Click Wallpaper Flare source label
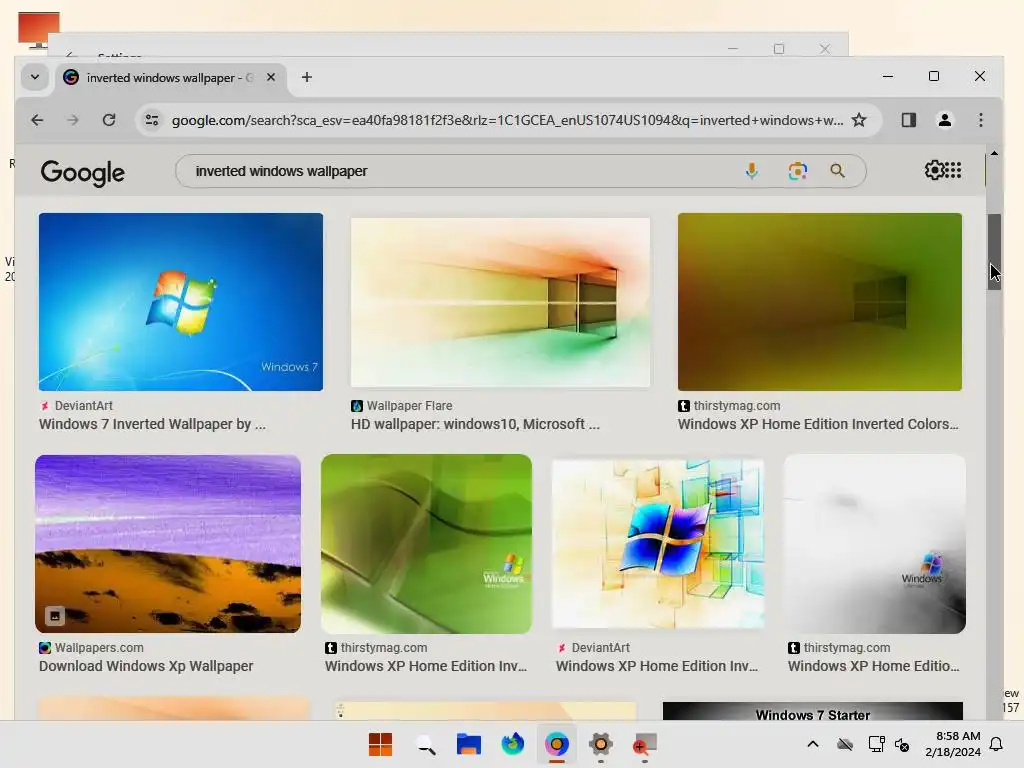This screenshot has width=1024, height=768. (409, 406)
